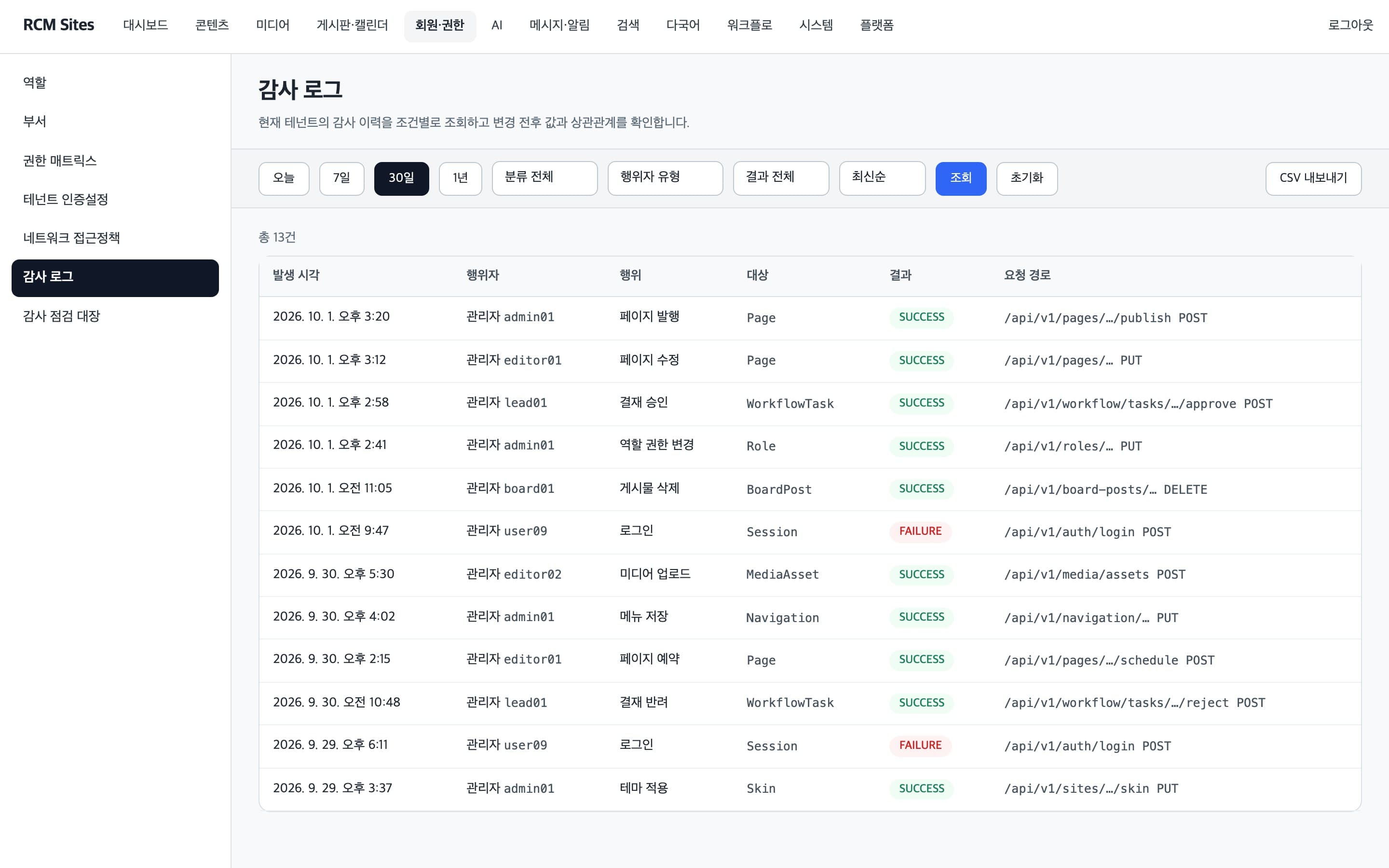Open the 미디어 top menu
Viewport: 1389px width, 868px height.
pyautogui.click(x=272, y=25)
